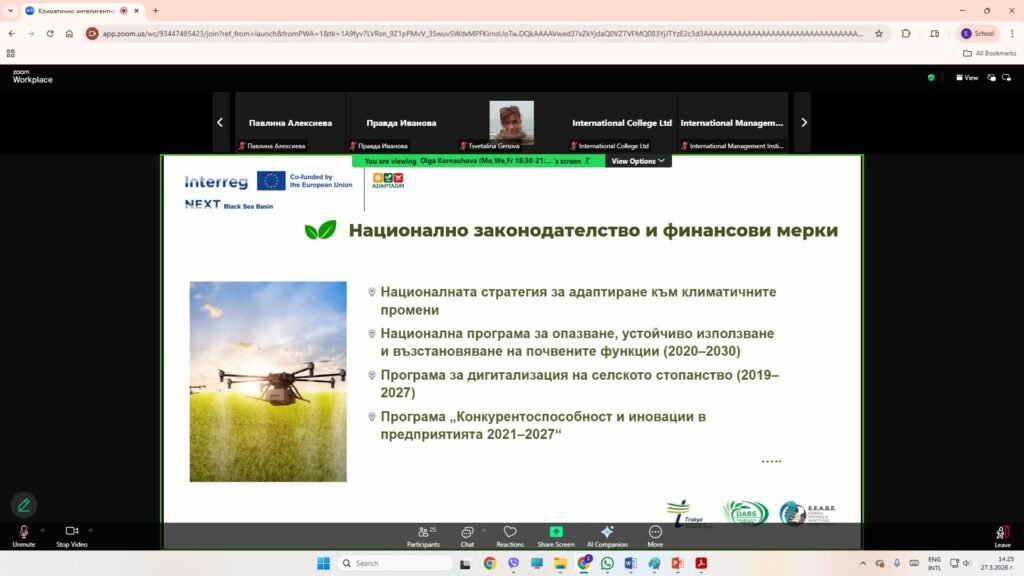Open the Chat panel
1024x576 pixels.
click(x=467, y=532)
